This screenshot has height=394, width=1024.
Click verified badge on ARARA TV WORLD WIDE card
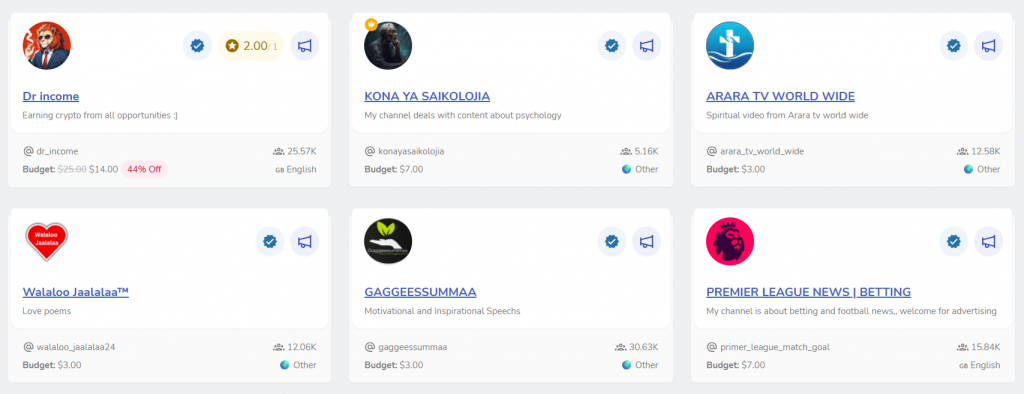[953, 46]
